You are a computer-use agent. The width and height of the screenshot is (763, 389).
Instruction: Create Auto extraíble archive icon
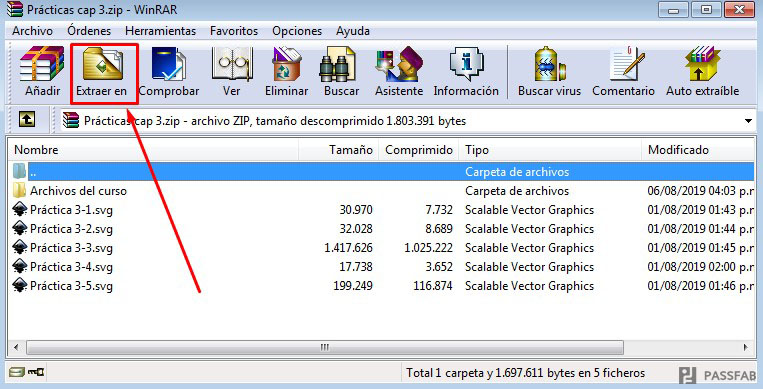(x=702, y=64)
